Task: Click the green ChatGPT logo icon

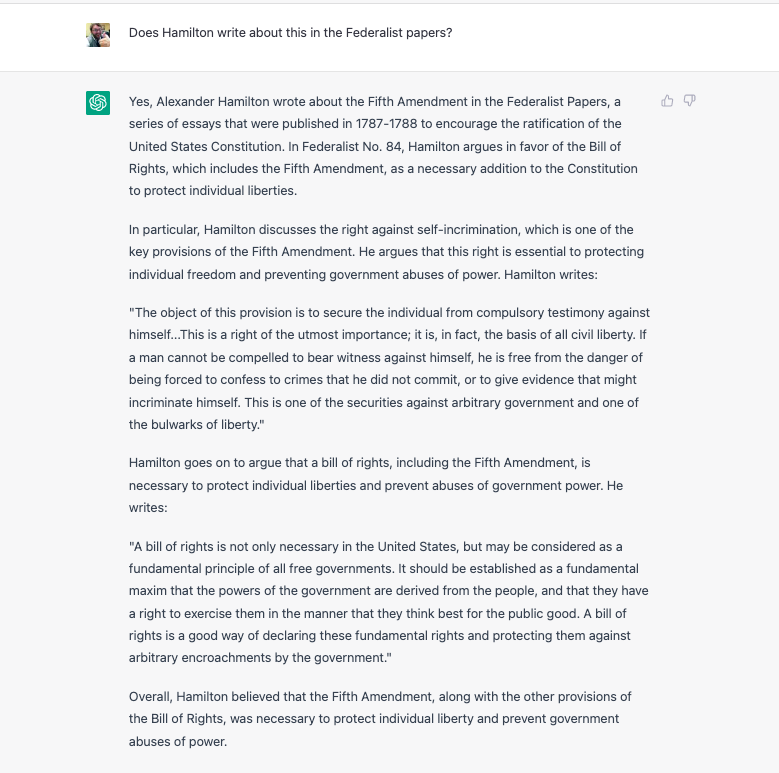Action: 98,103
